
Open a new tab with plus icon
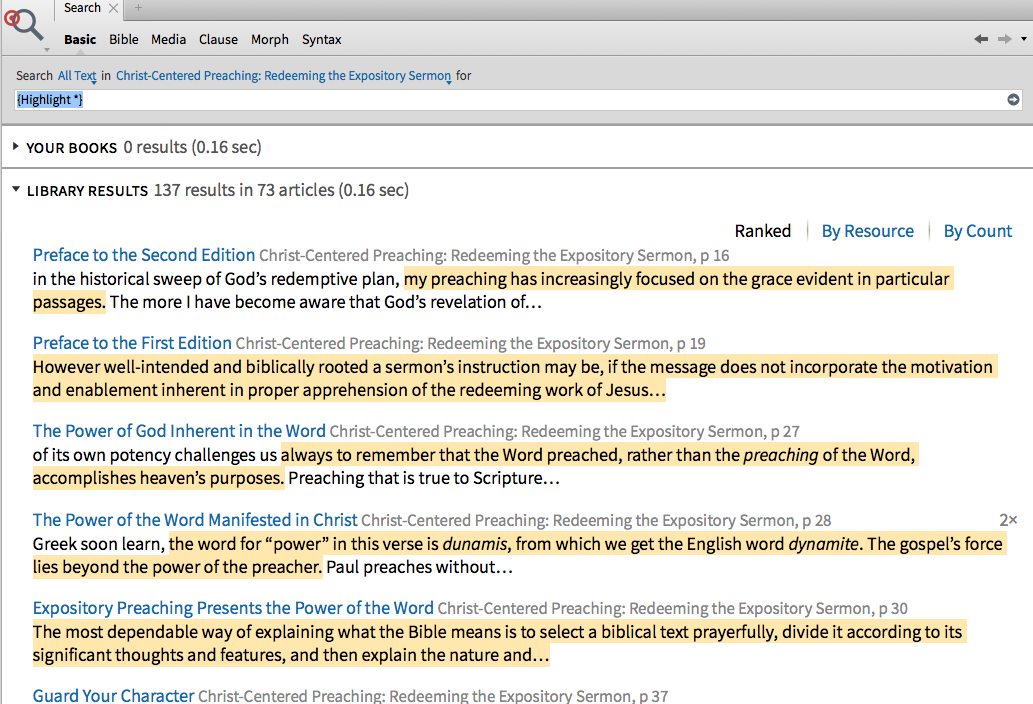(138, 8)
